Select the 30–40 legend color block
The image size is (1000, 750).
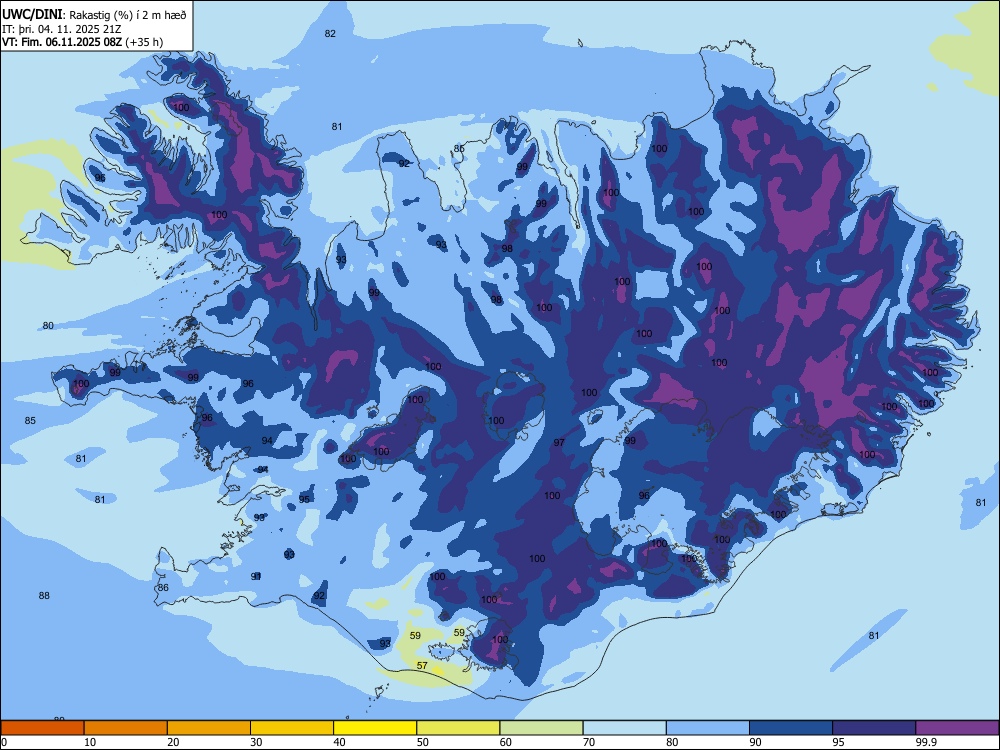point(292,728)
